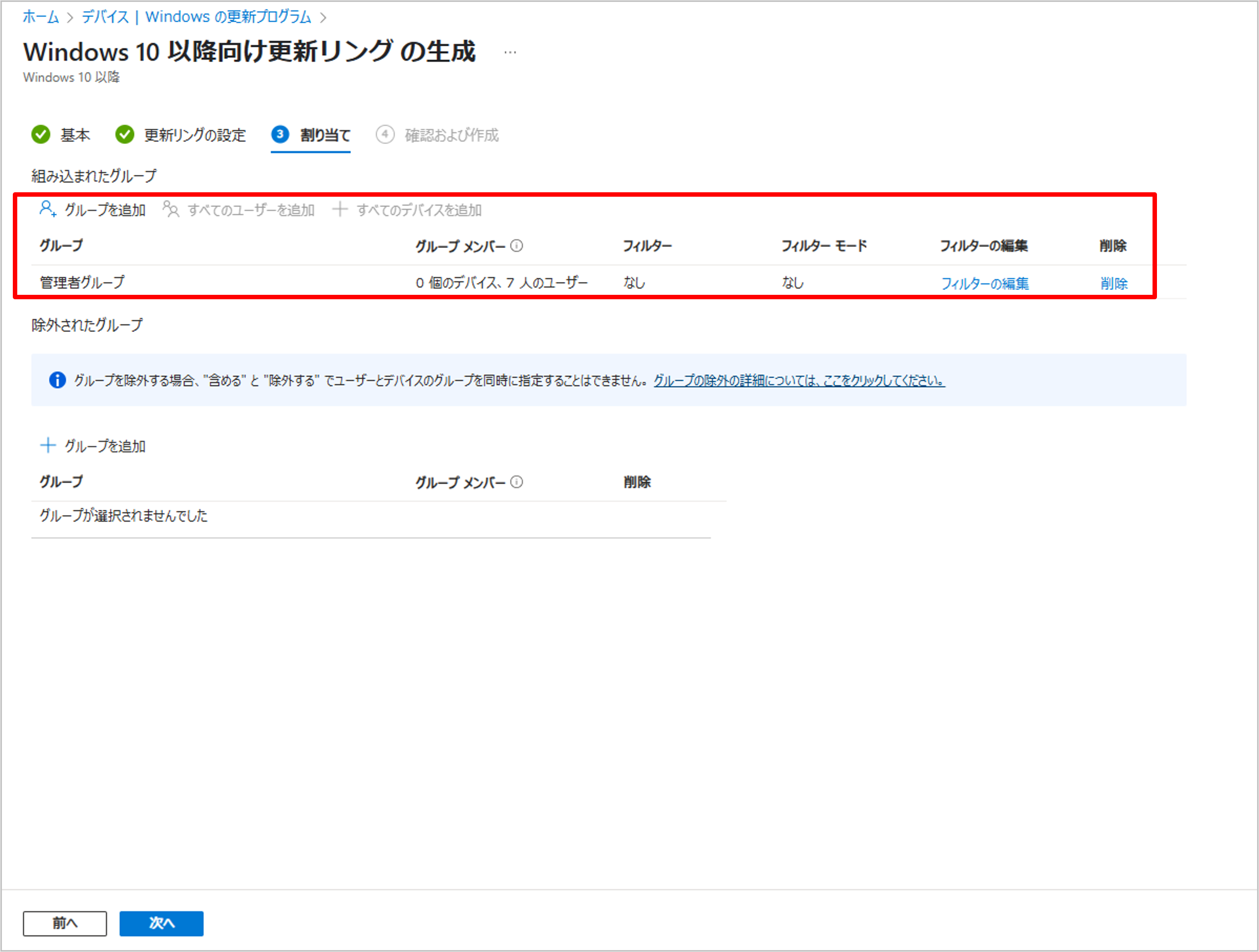Click the step 4 number circle icon
Image resolution: width=1259 pixels, height=952 pixels.
tap(385, 135)
